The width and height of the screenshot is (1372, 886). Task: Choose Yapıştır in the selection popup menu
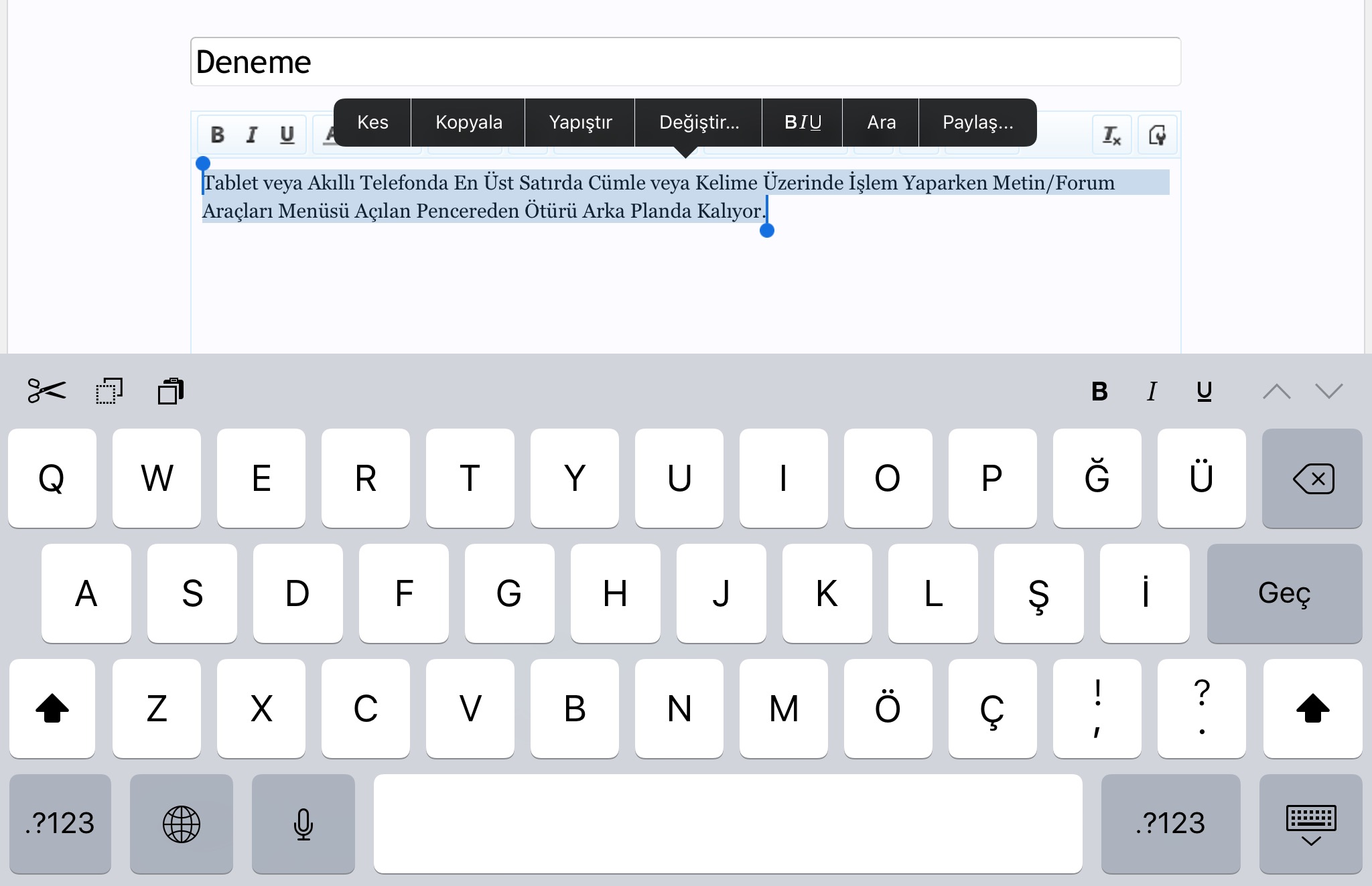pos(580,123)
